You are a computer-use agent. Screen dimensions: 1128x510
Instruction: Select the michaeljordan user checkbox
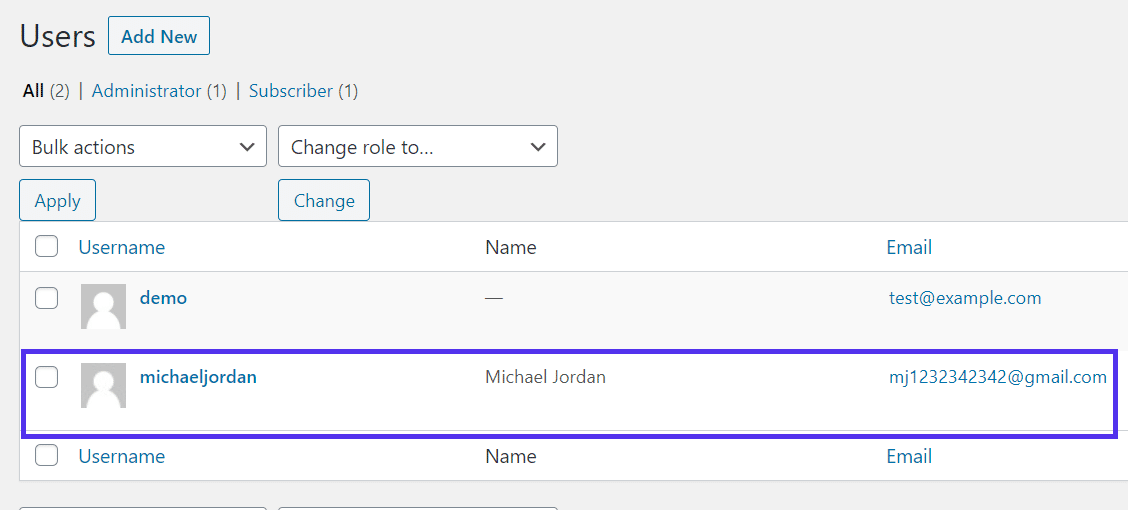47,377
